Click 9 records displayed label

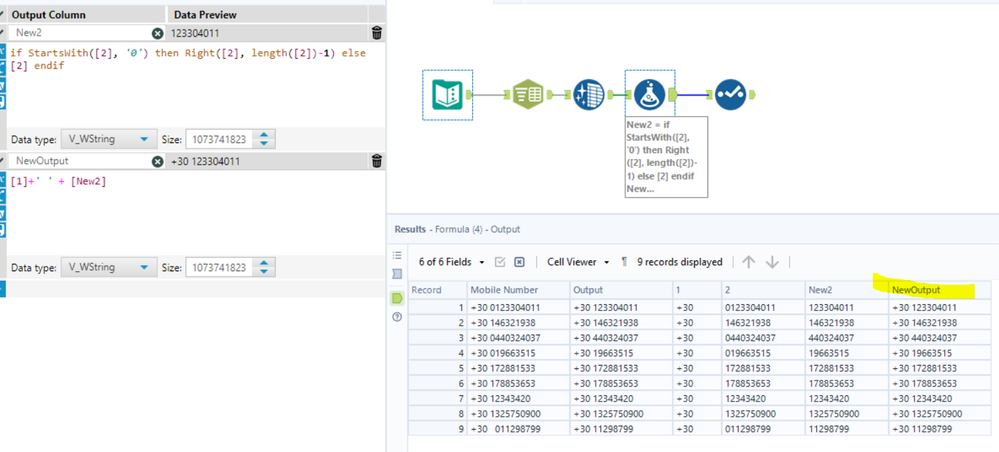click(x=679, y=262)
